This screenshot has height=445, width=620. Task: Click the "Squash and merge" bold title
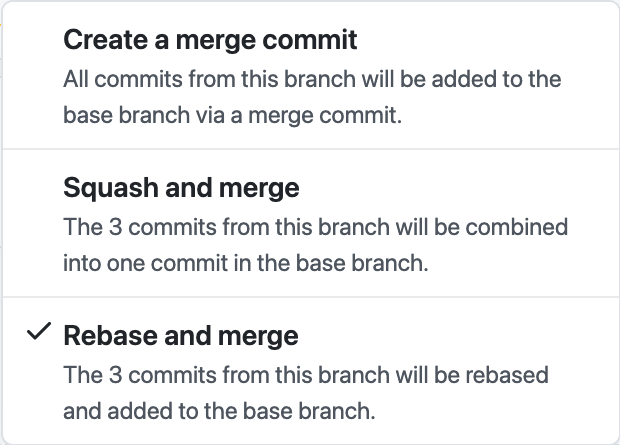[181, 188]
